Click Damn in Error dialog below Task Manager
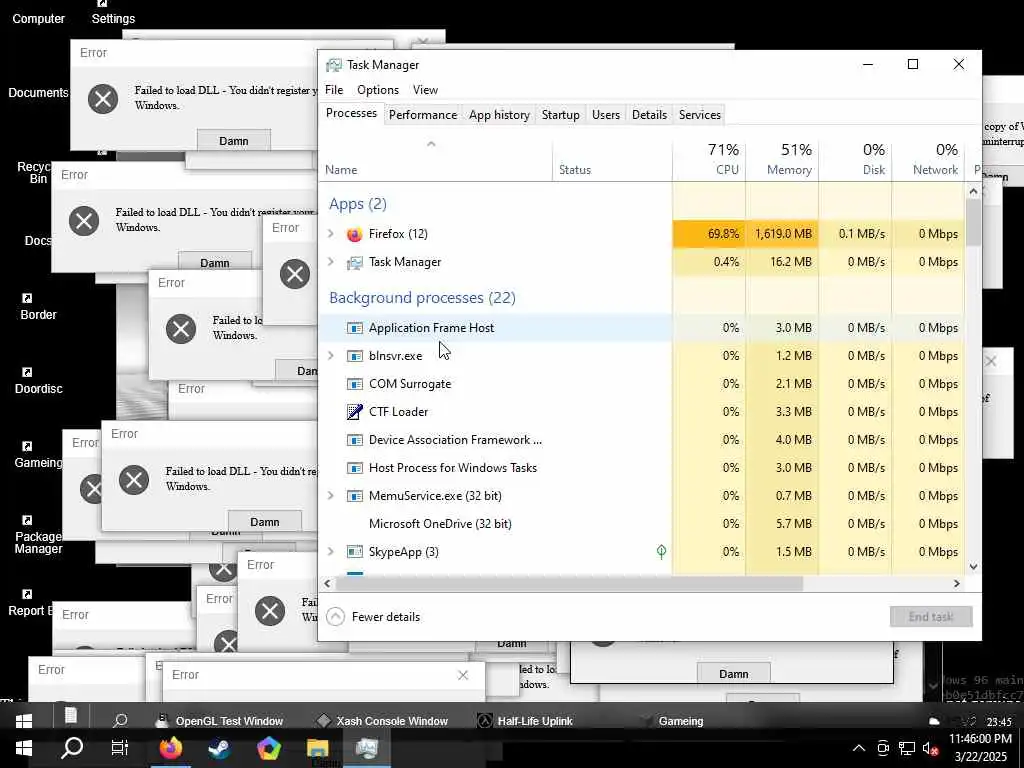Image resolution: width=1024 pixels, height=768 pixels. tap(733, 673)
